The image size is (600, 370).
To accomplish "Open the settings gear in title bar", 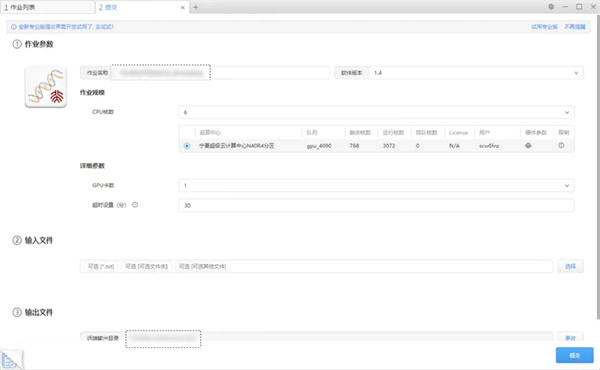I will tap(551, 7).
